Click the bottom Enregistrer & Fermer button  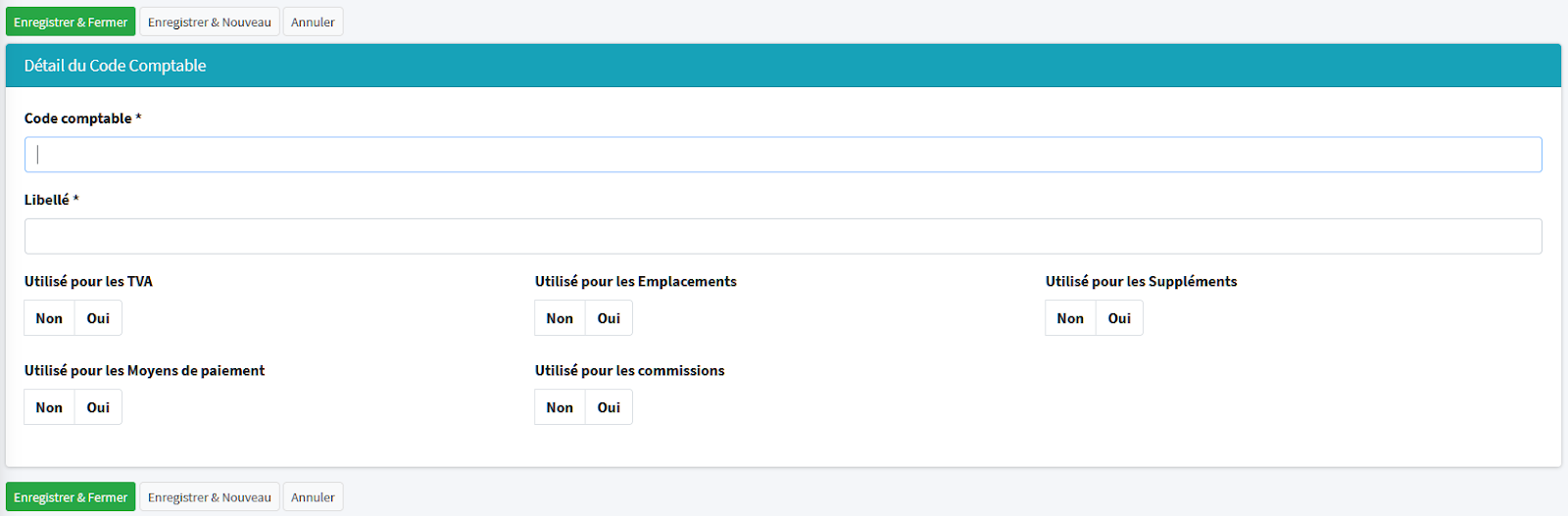click(71, 497)
